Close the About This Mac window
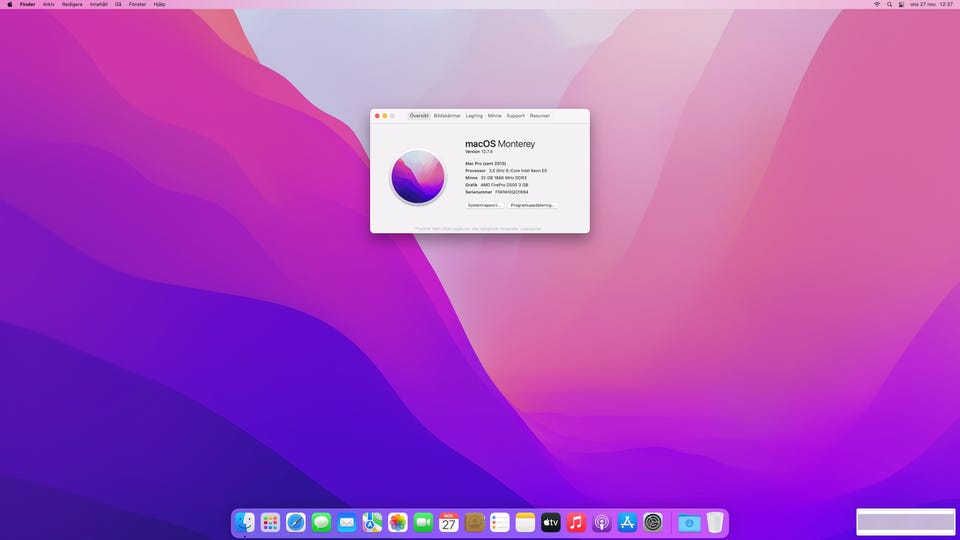 click(377, 116)
